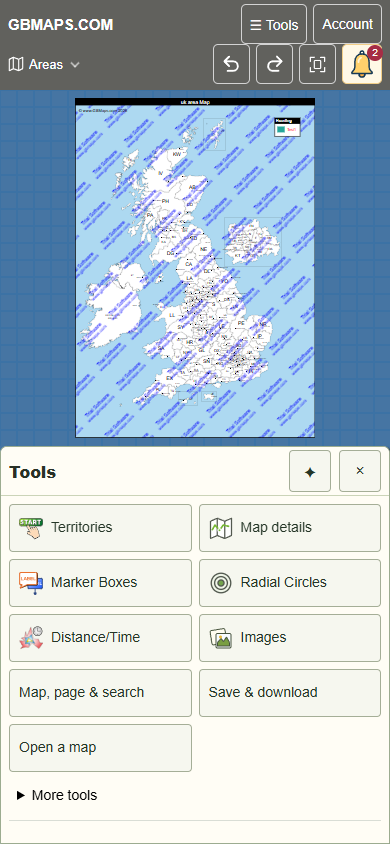
Task: Click the fit-to-screen frame icon
Action: tap(317, 64)
